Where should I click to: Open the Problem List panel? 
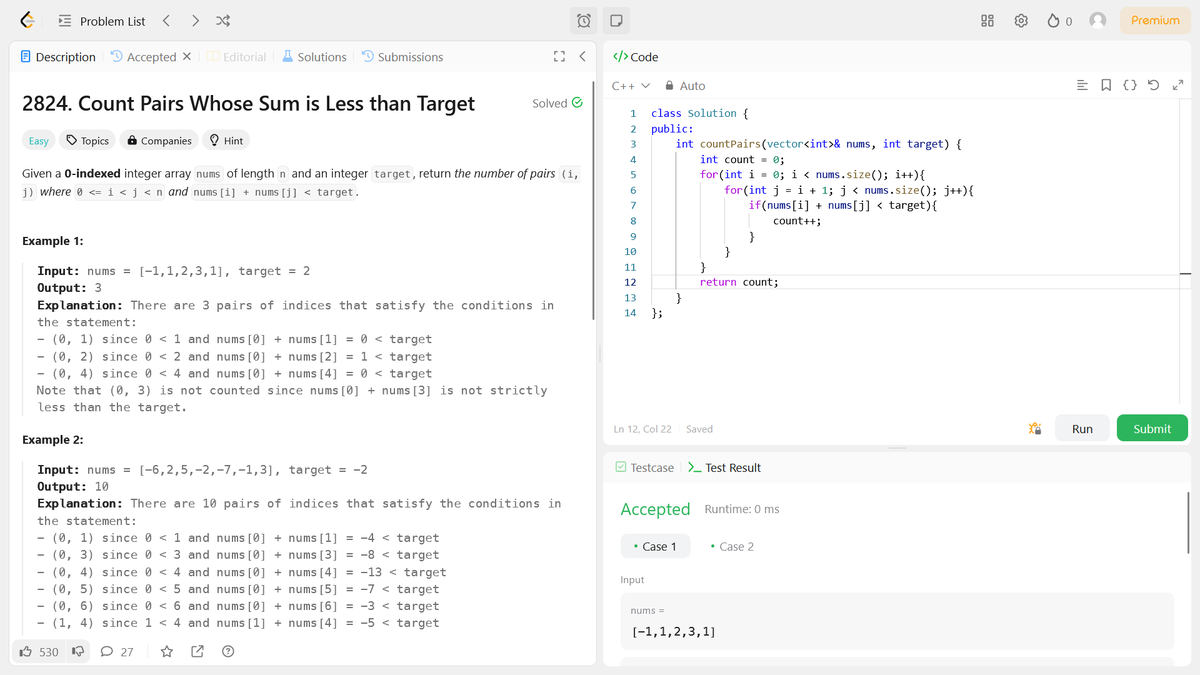pyautogui.click(x=101, y=20)
